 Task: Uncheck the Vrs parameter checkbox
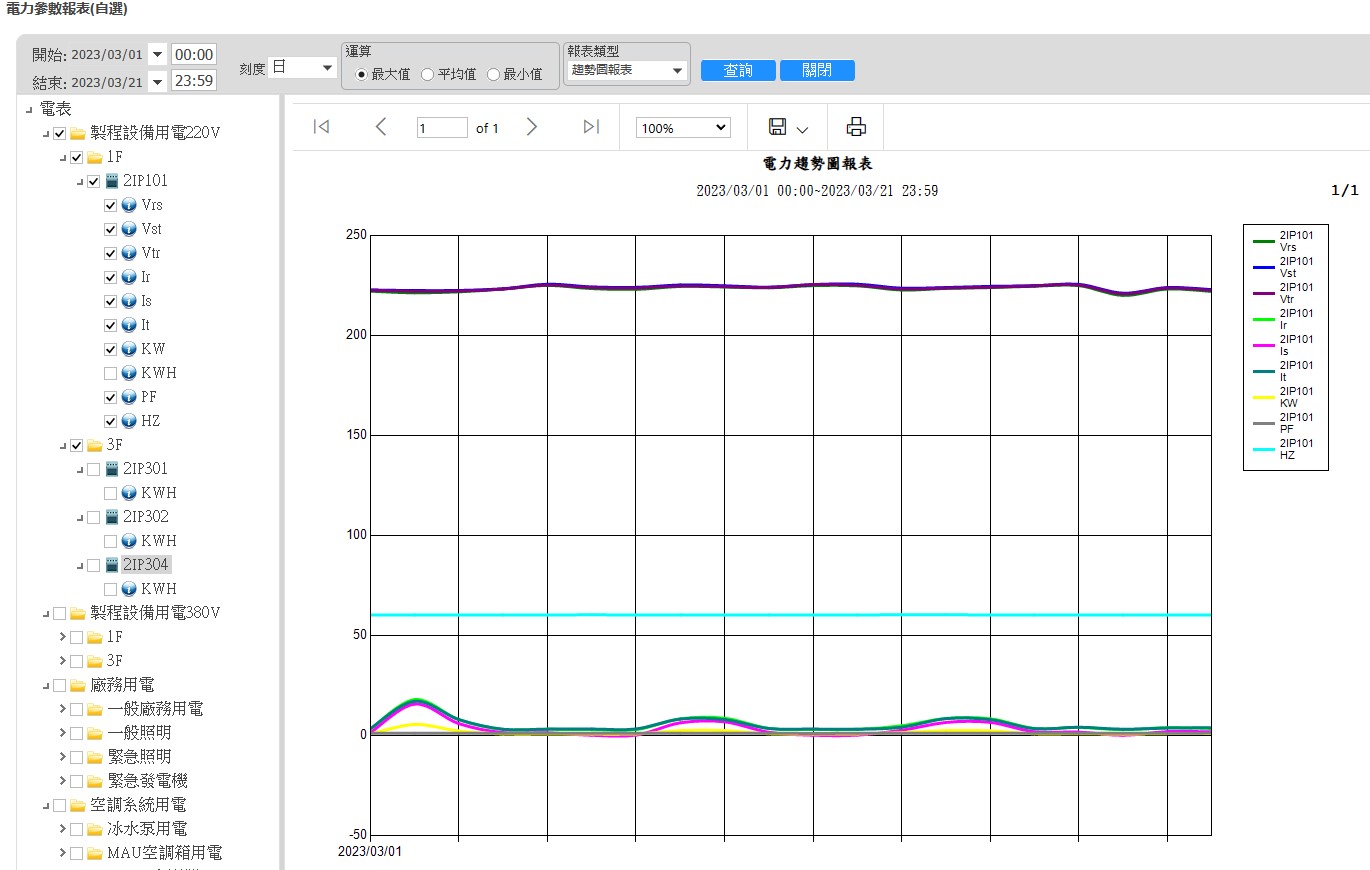(110, 205)
